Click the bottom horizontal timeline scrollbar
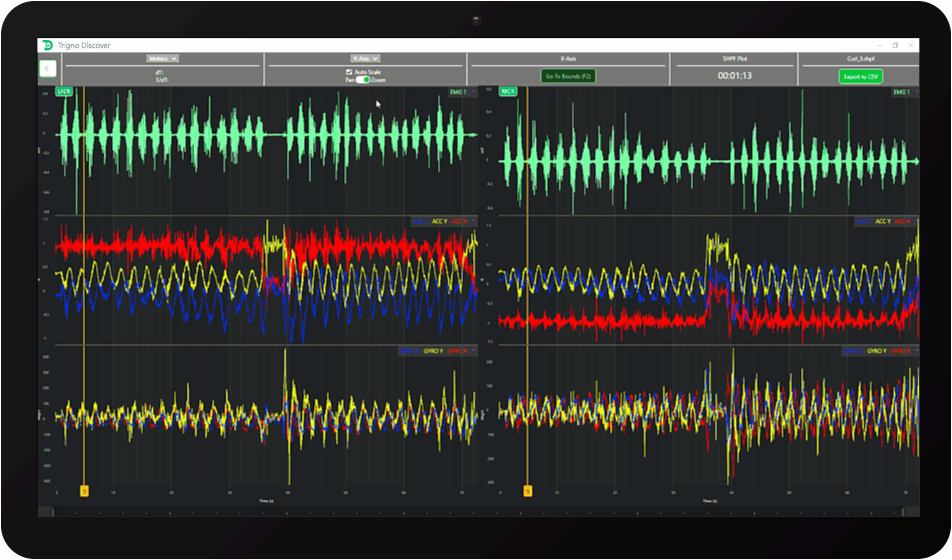 [x=478, y=512]
